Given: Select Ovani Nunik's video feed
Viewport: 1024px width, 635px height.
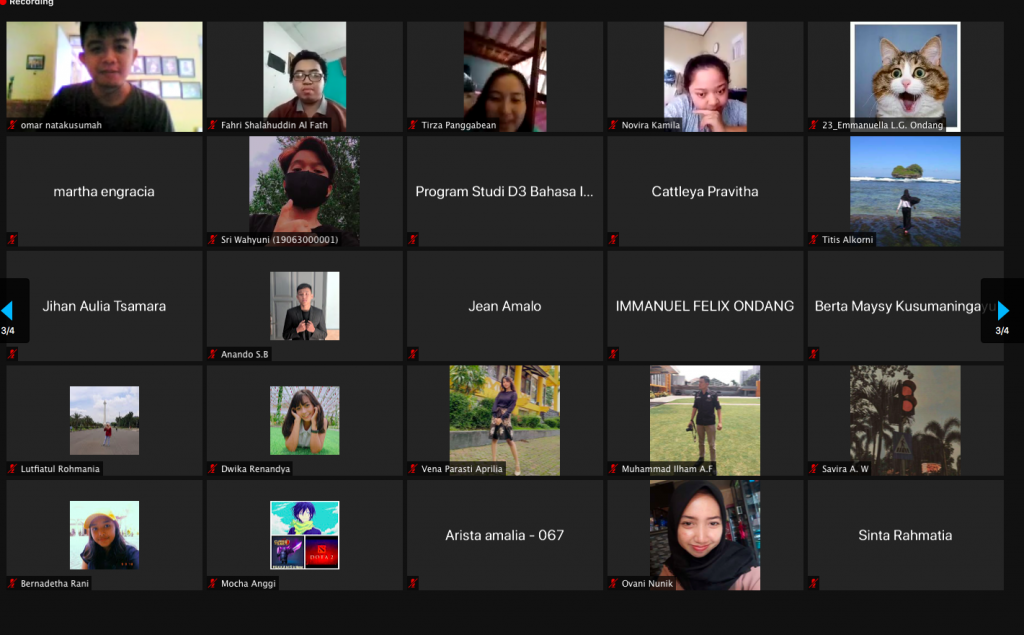Looking at the screenshot, I should (x=705, y=535).
